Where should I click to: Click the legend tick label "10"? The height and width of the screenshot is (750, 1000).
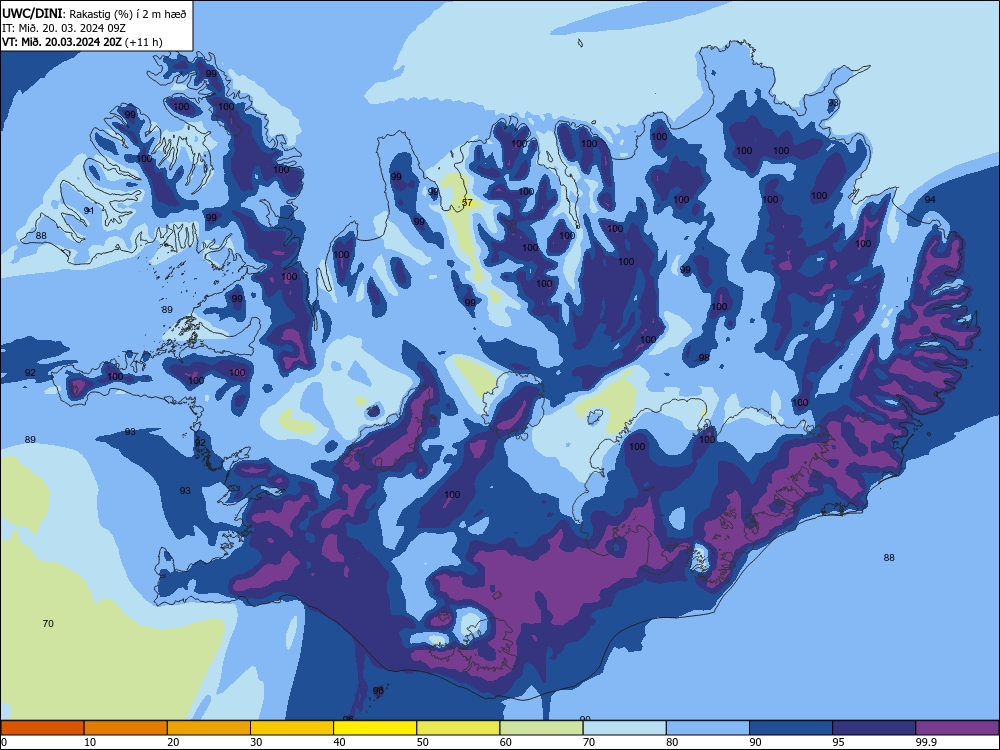tap(90, 742)
